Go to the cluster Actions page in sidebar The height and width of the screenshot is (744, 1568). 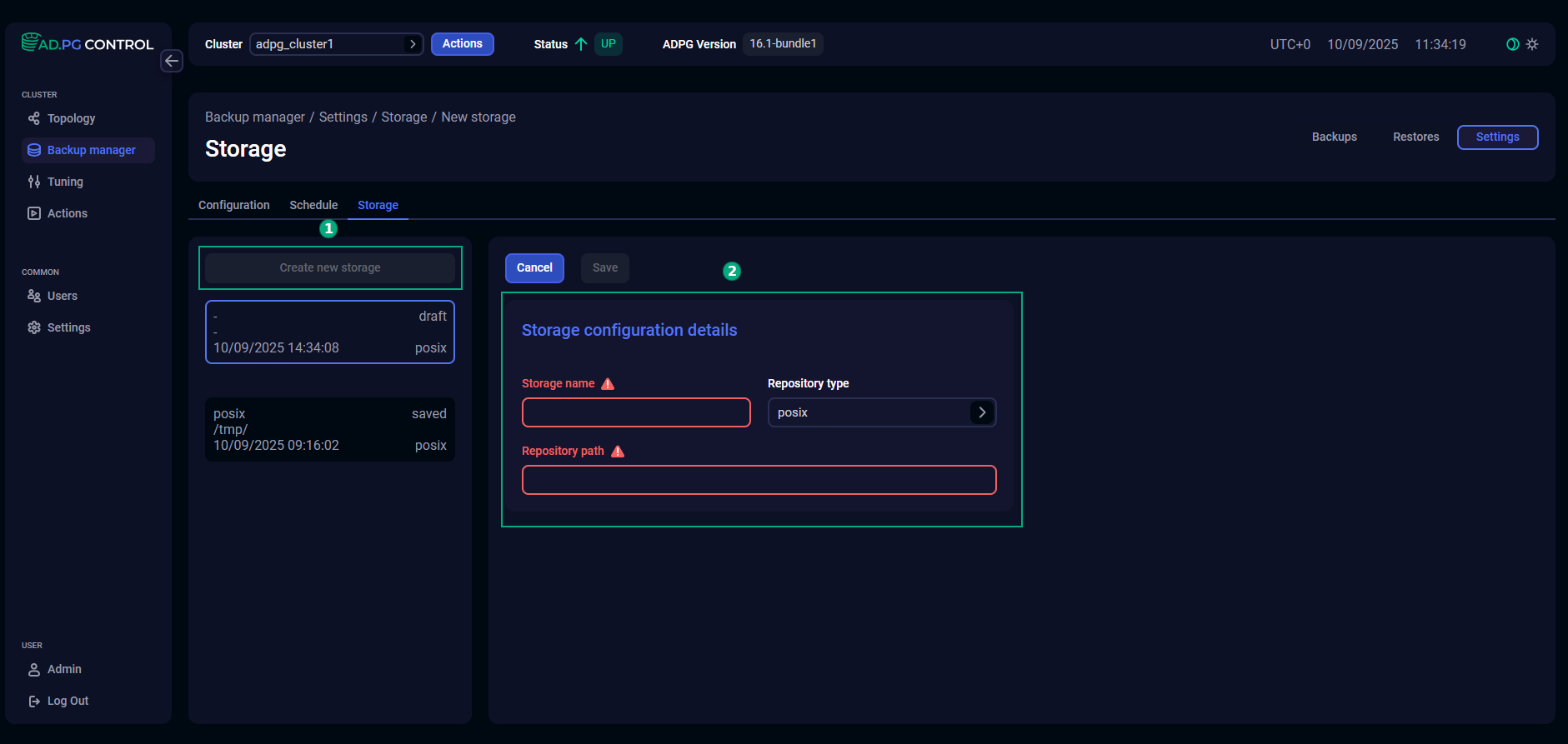(x=67, y=213)
